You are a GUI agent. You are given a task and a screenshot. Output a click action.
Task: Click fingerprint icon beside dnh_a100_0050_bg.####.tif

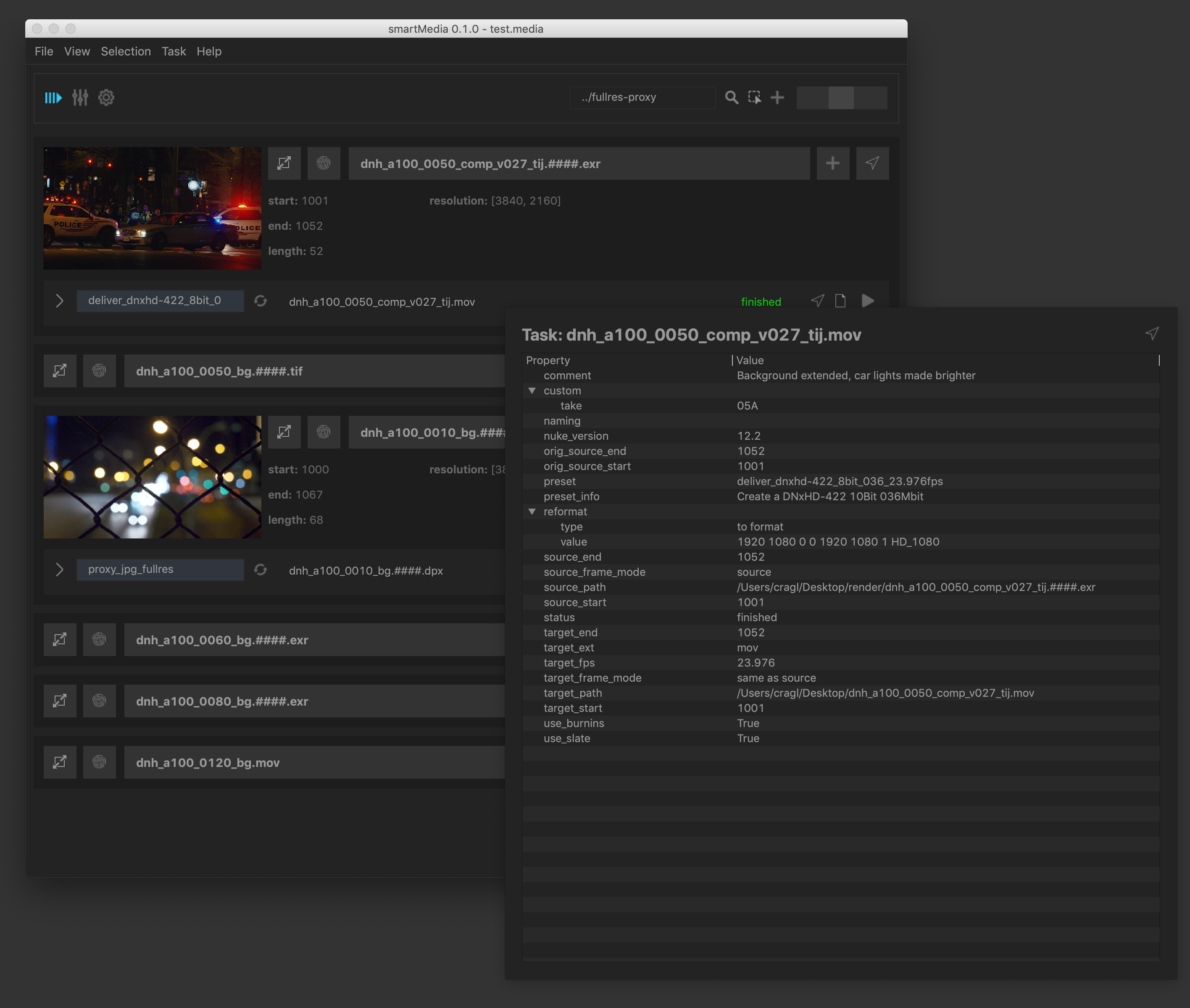click(100, 371)
